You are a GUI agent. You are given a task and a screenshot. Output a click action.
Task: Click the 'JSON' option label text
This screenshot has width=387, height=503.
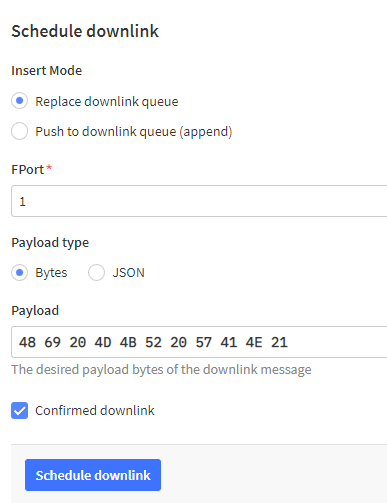[x=129, y=273]
